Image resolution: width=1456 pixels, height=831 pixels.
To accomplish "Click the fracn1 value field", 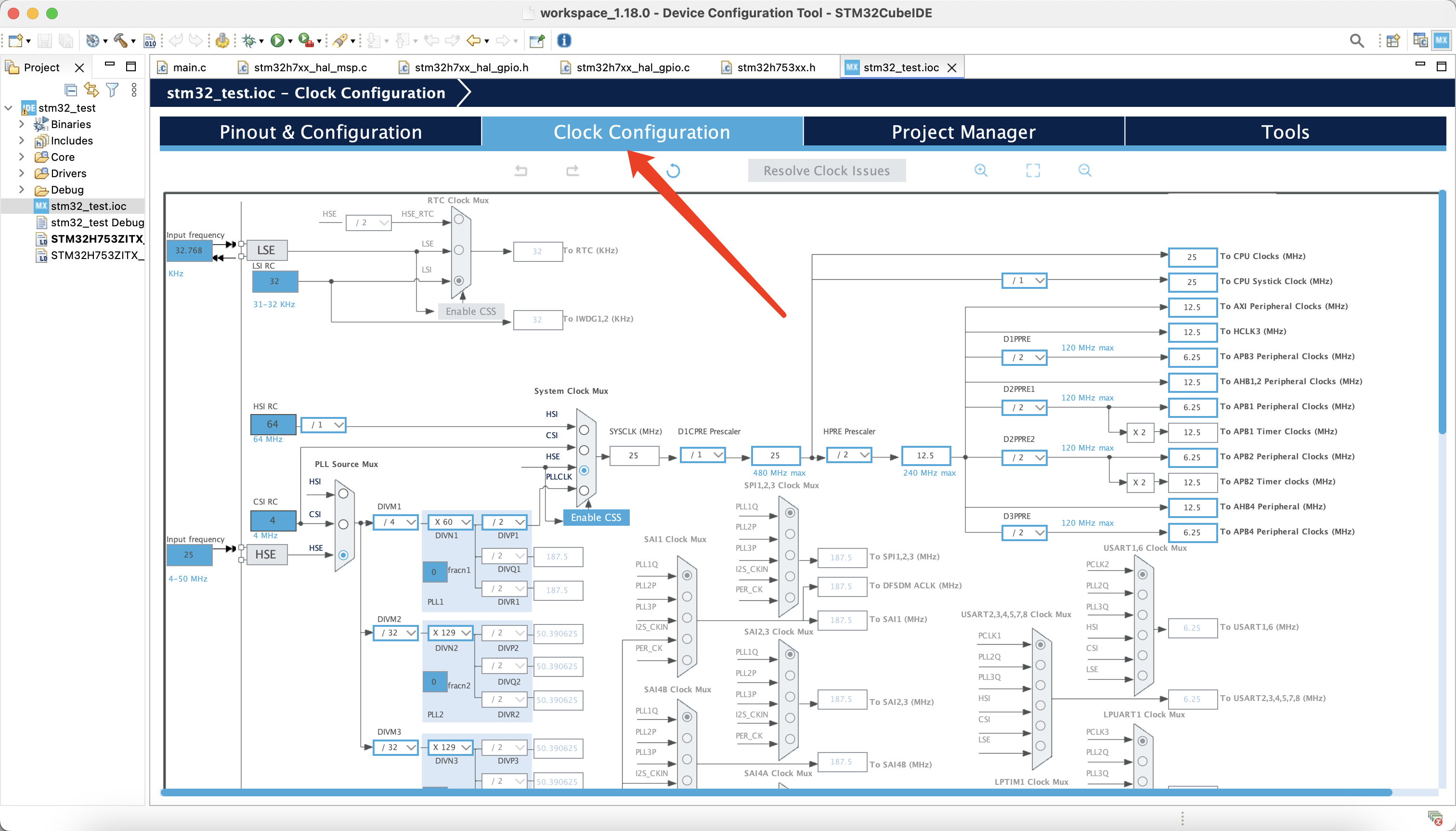I will pyautogui.click(x=434, y=572).
